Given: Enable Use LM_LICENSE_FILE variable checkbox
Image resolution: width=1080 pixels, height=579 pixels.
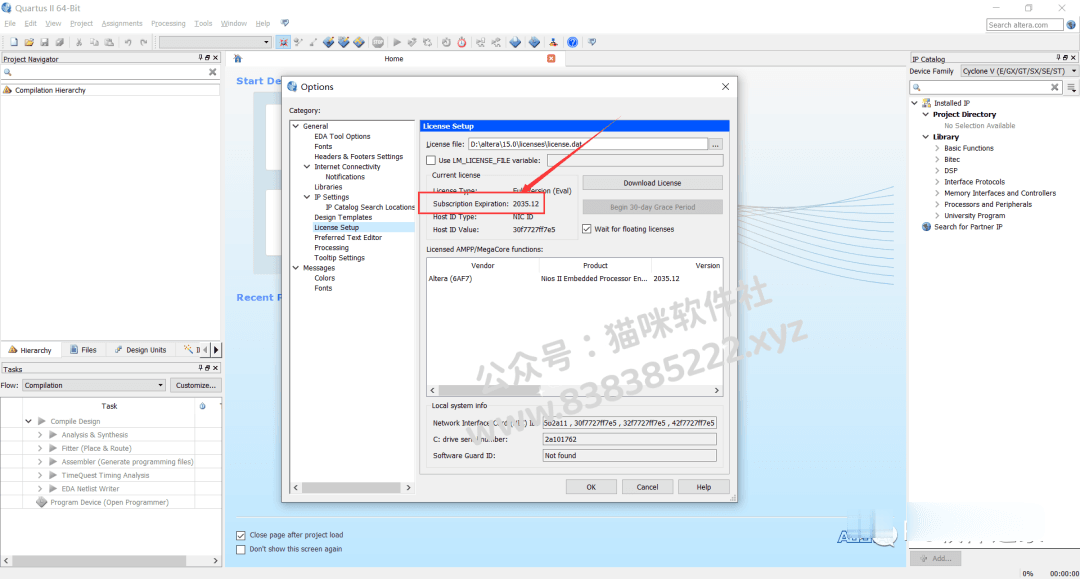Looking at the screenshot, I should (x=431, y=160).
